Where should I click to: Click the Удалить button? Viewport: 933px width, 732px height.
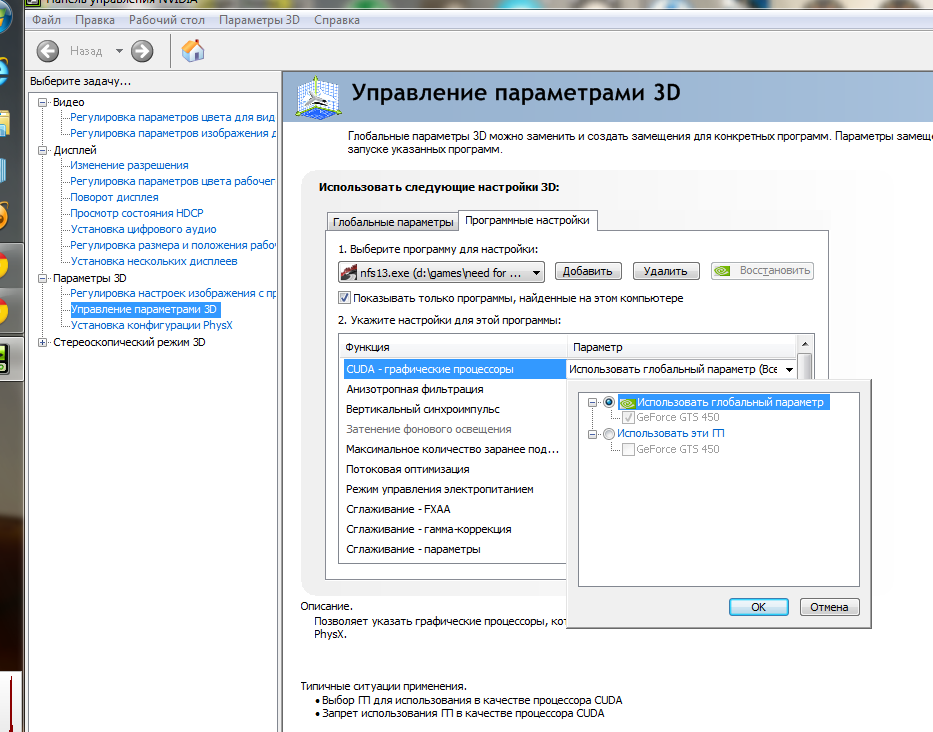pyautogui.click(x=665, y=271)
